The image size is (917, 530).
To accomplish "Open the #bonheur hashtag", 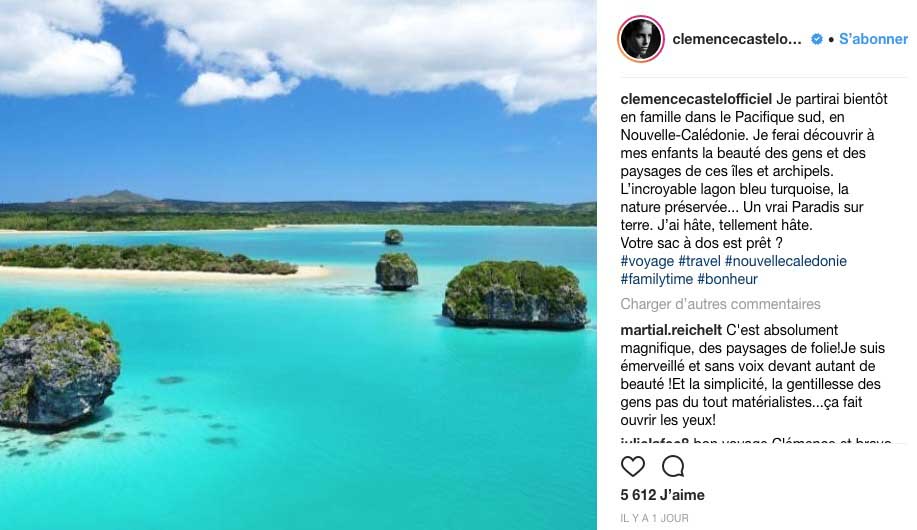I will pos(728,279).
